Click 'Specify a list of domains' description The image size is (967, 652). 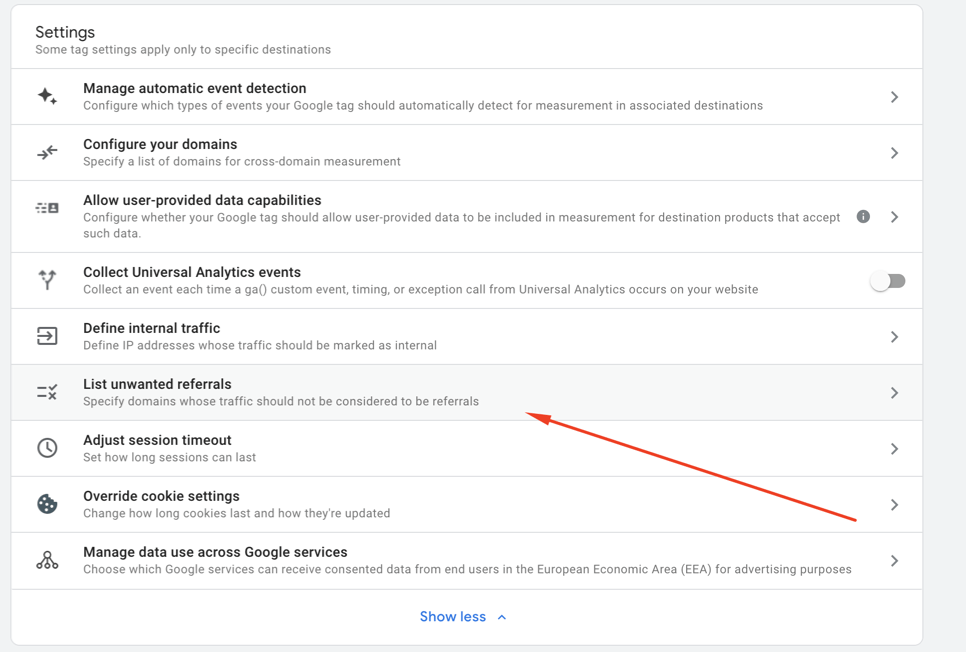(242, 162)
